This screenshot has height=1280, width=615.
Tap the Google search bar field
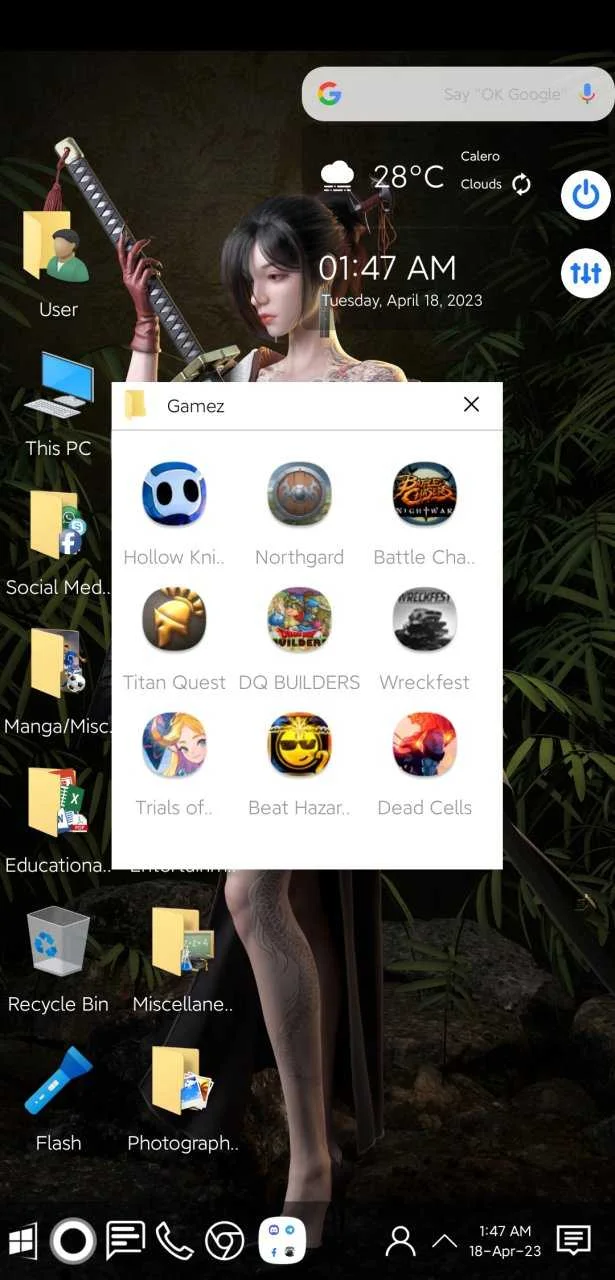click(x=458, y=94)
